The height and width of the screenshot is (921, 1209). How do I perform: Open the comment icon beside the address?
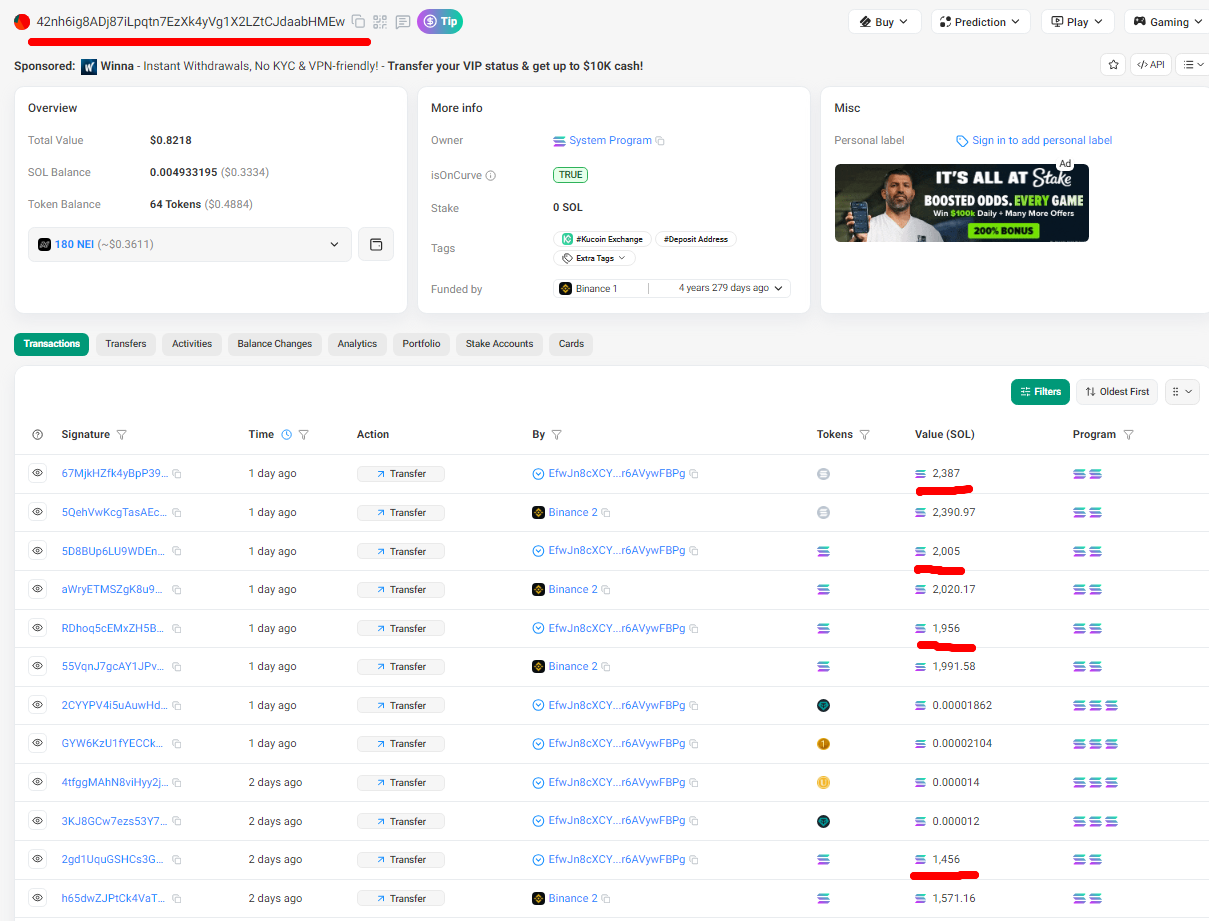click(403, 21)
